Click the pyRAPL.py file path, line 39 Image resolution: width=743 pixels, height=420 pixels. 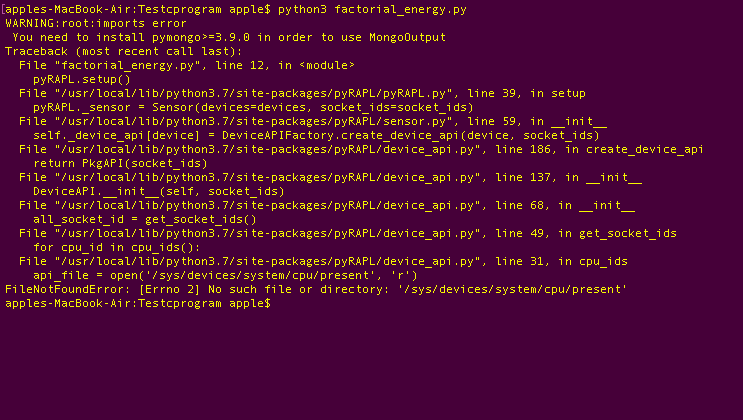click(302, 93)
